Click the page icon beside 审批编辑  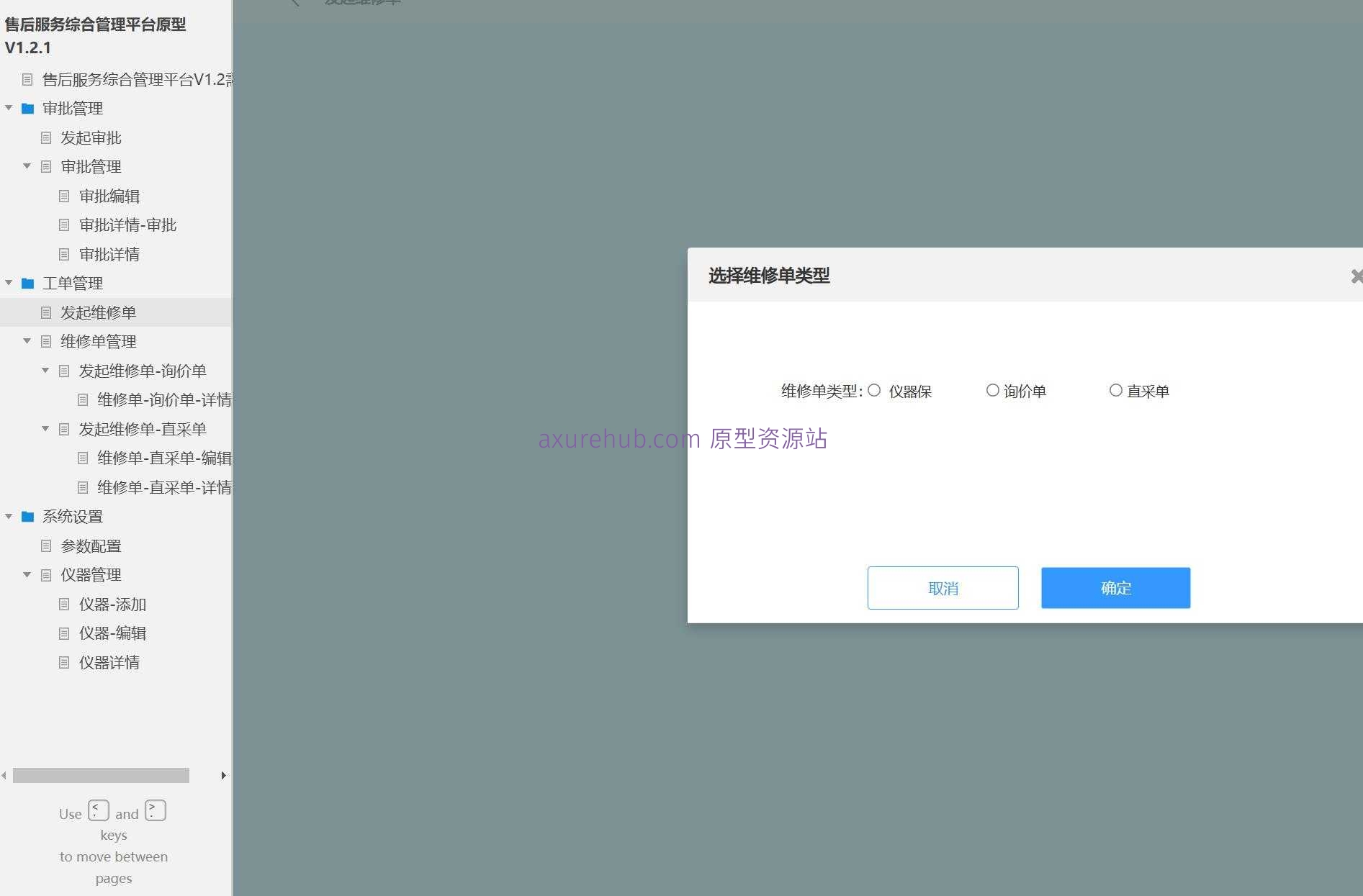click(x=64, y=196)
